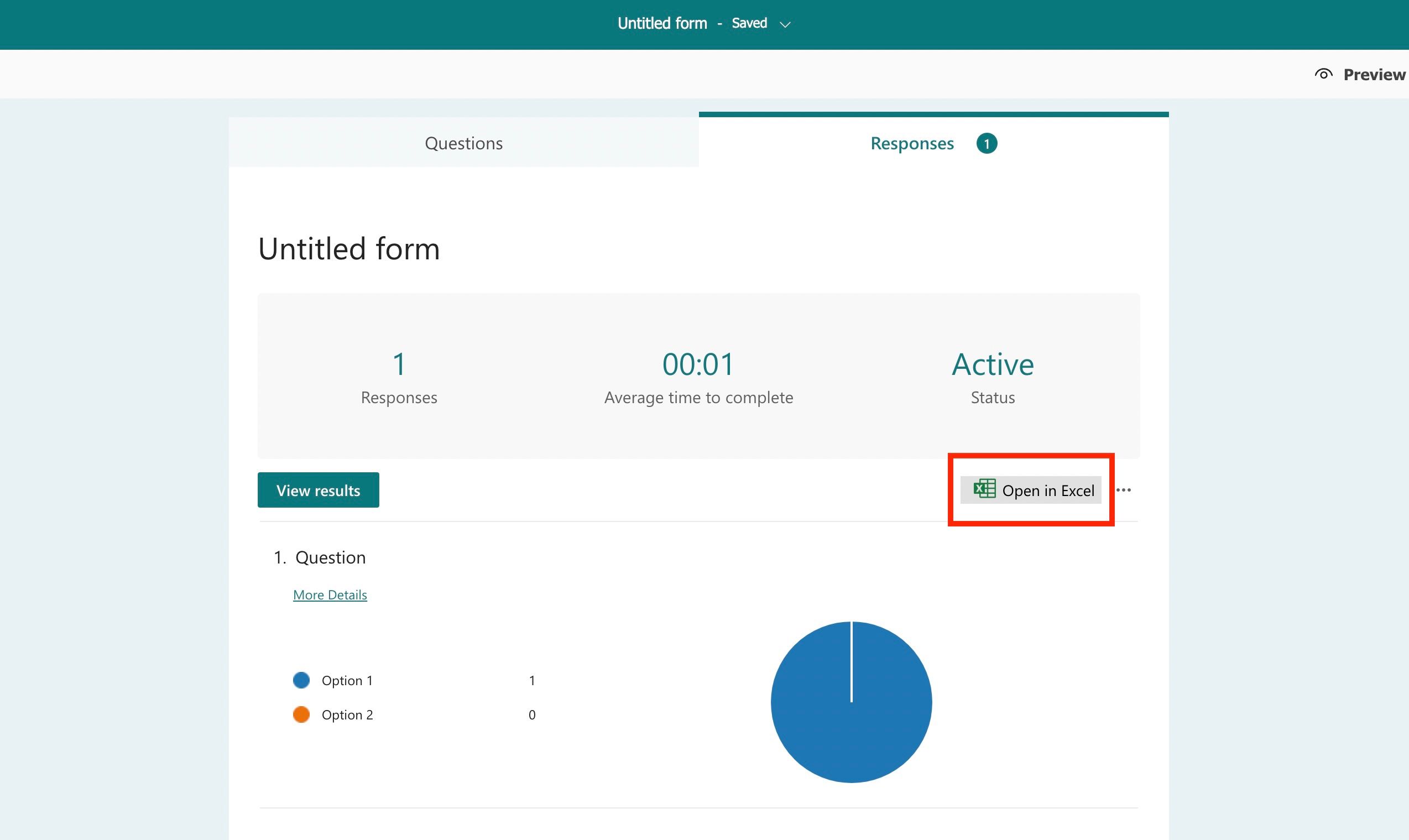Click the Preview label in the toolbar
This screenshot has height=840, width=1409.
pyautogui.click(x=1374, y=74)
